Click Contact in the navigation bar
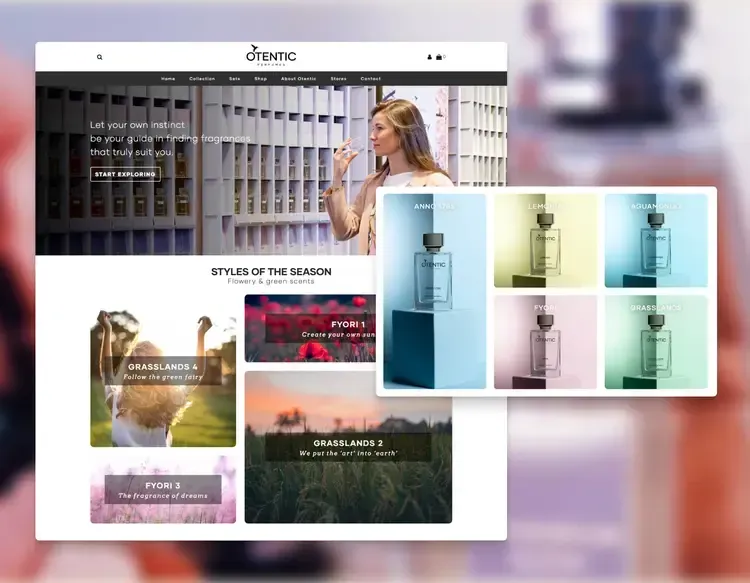Viewport: 750px width, 583px height. (x=370, y=78)
